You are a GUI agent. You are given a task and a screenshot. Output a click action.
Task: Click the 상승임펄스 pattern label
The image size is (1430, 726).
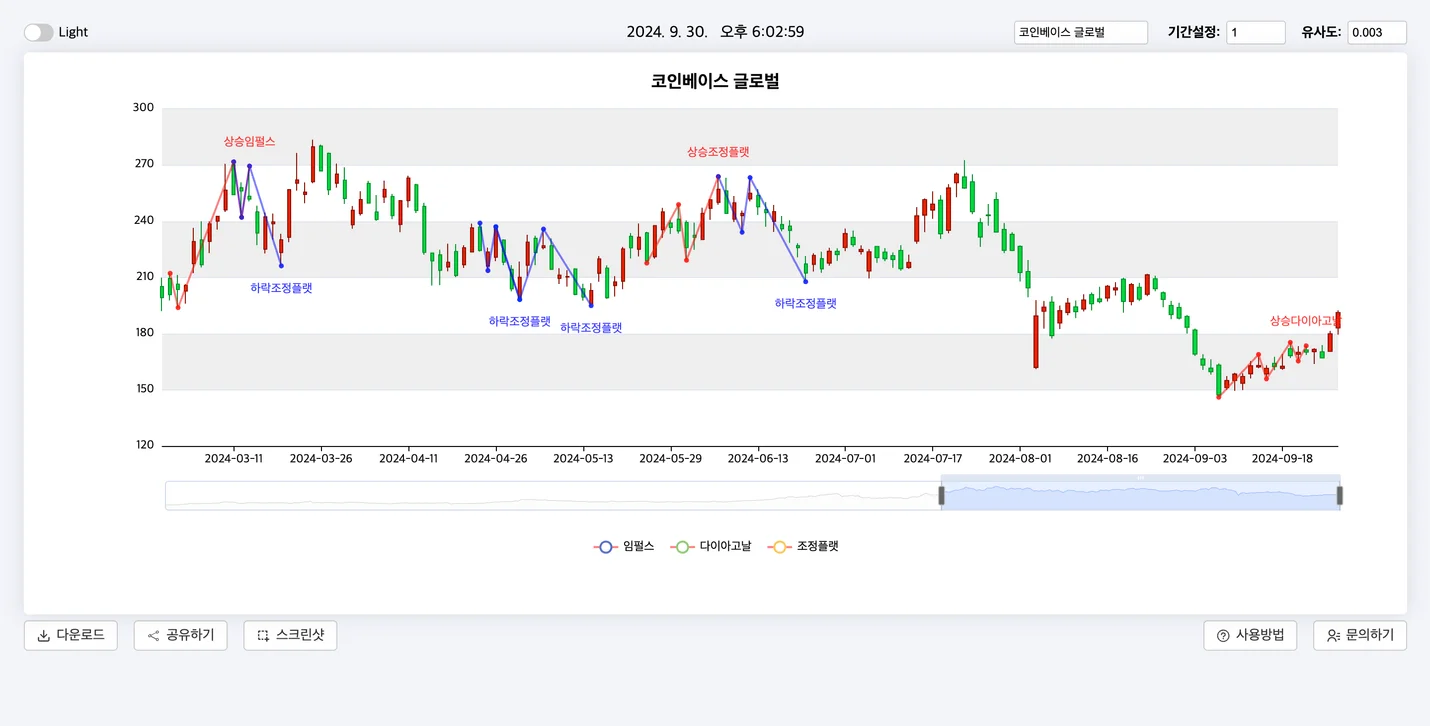coord(249,142)
